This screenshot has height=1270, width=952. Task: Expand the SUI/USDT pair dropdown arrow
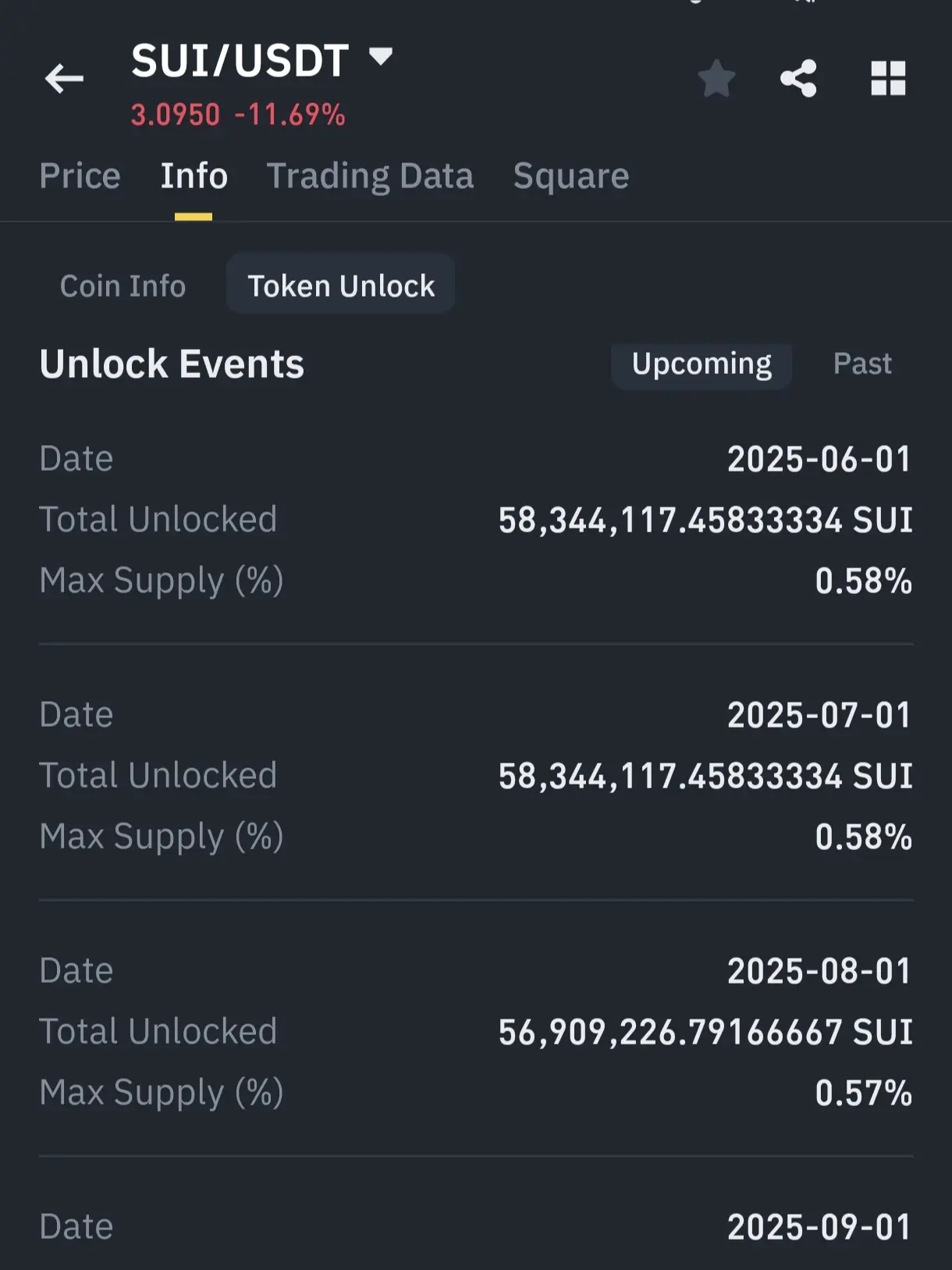(x=381, y=56)
